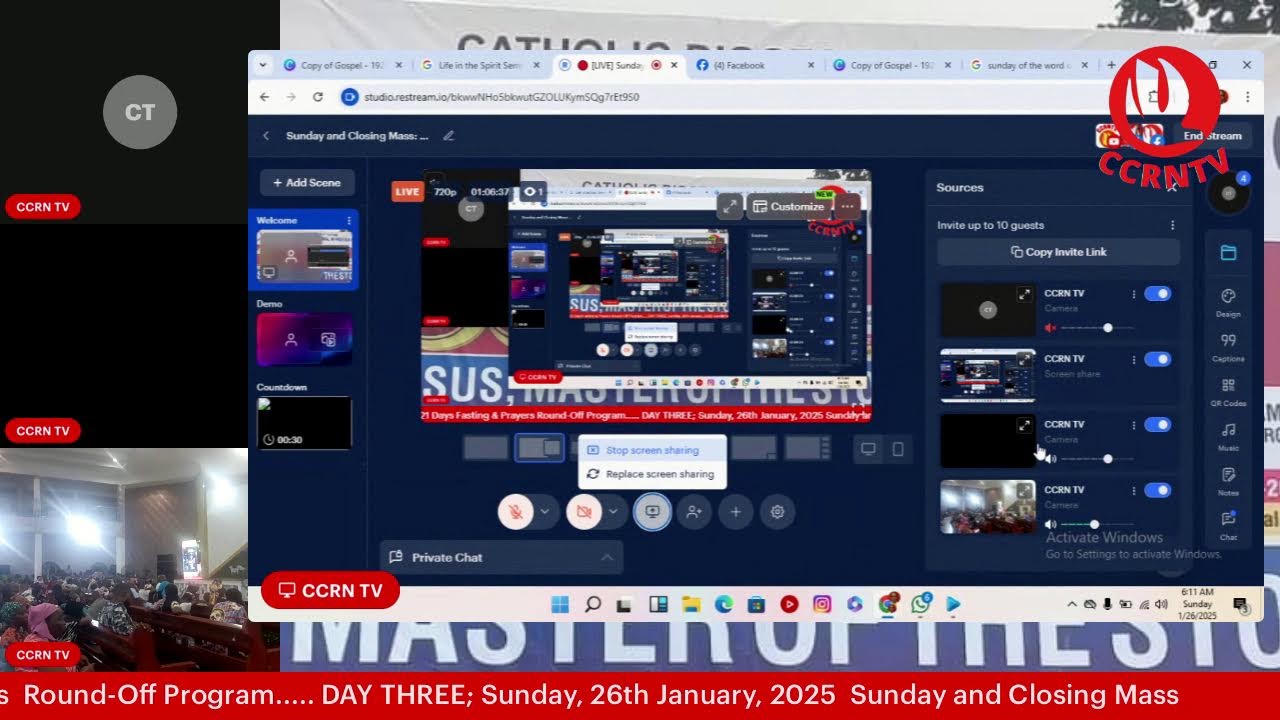Select the first layout option below preview
This screenshot has width=1280, height=720.
point(486,449)
